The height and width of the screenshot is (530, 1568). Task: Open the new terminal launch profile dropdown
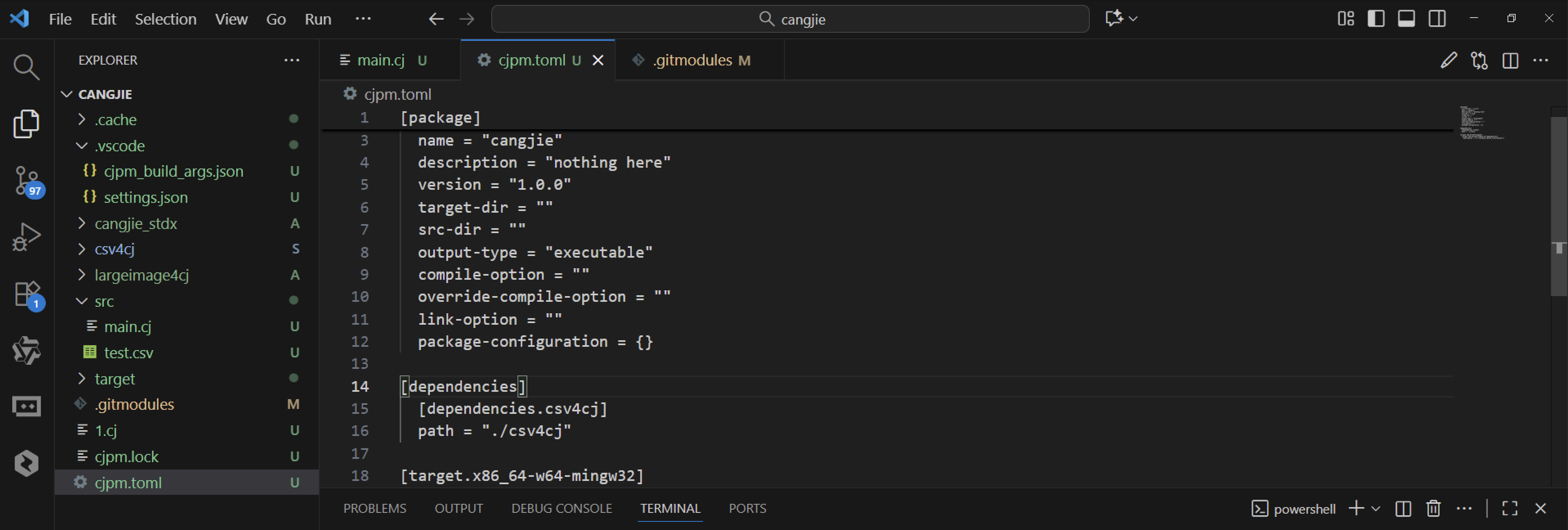point(1375,508)
